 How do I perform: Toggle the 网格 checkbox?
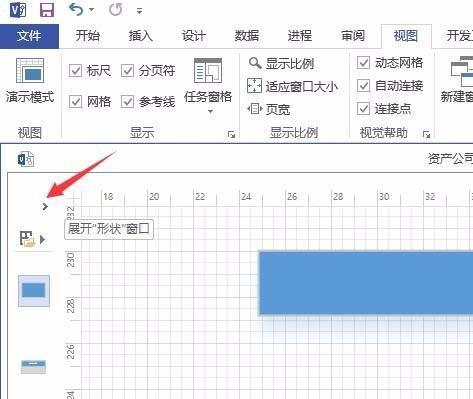click(75, 101)
